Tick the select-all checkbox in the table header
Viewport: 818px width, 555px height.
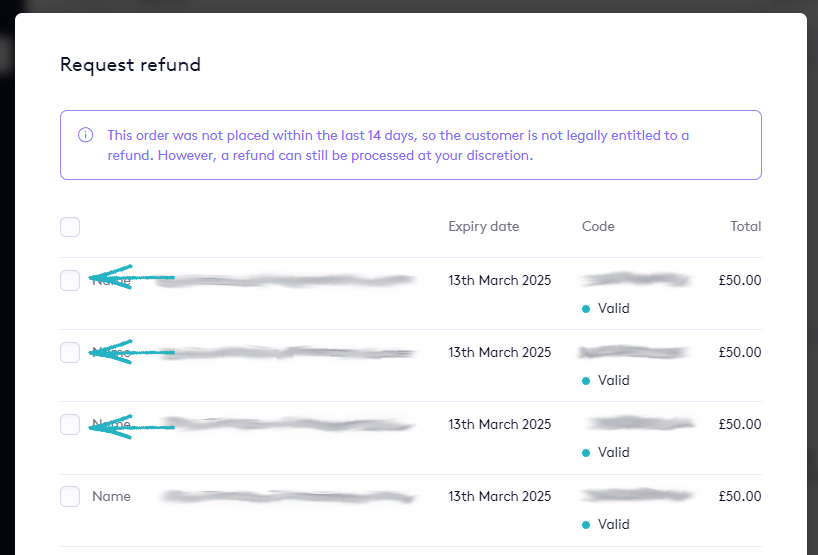[70, 227]
